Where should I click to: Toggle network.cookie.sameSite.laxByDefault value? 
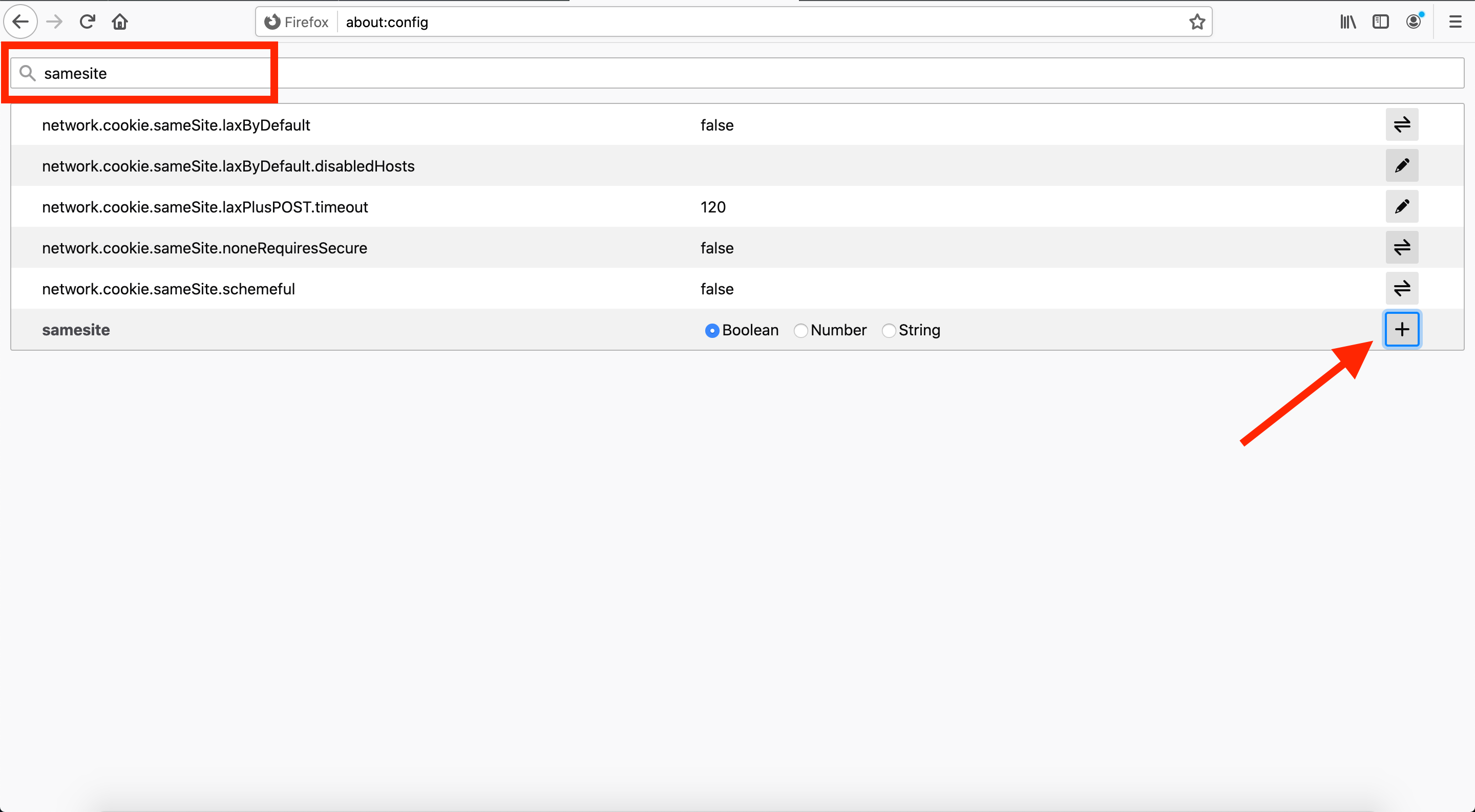1401,125
